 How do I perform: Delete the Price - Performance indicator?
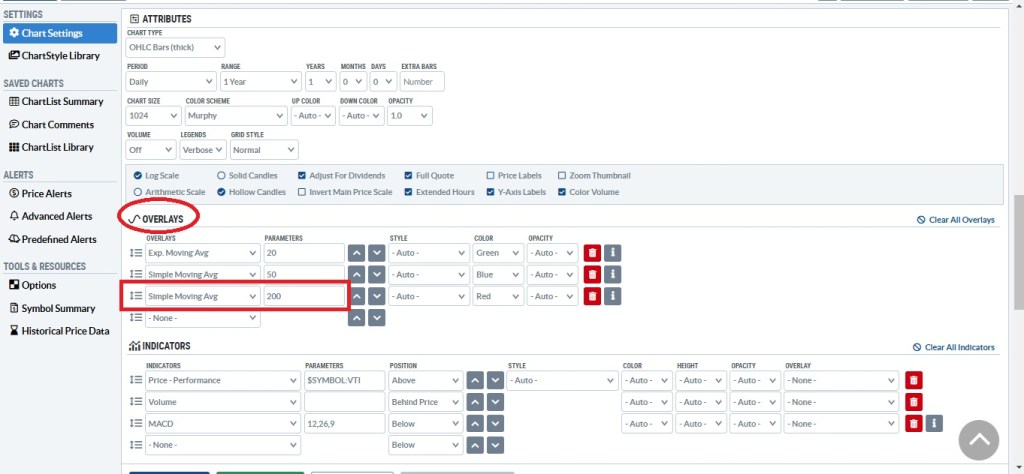pos(913,380)
